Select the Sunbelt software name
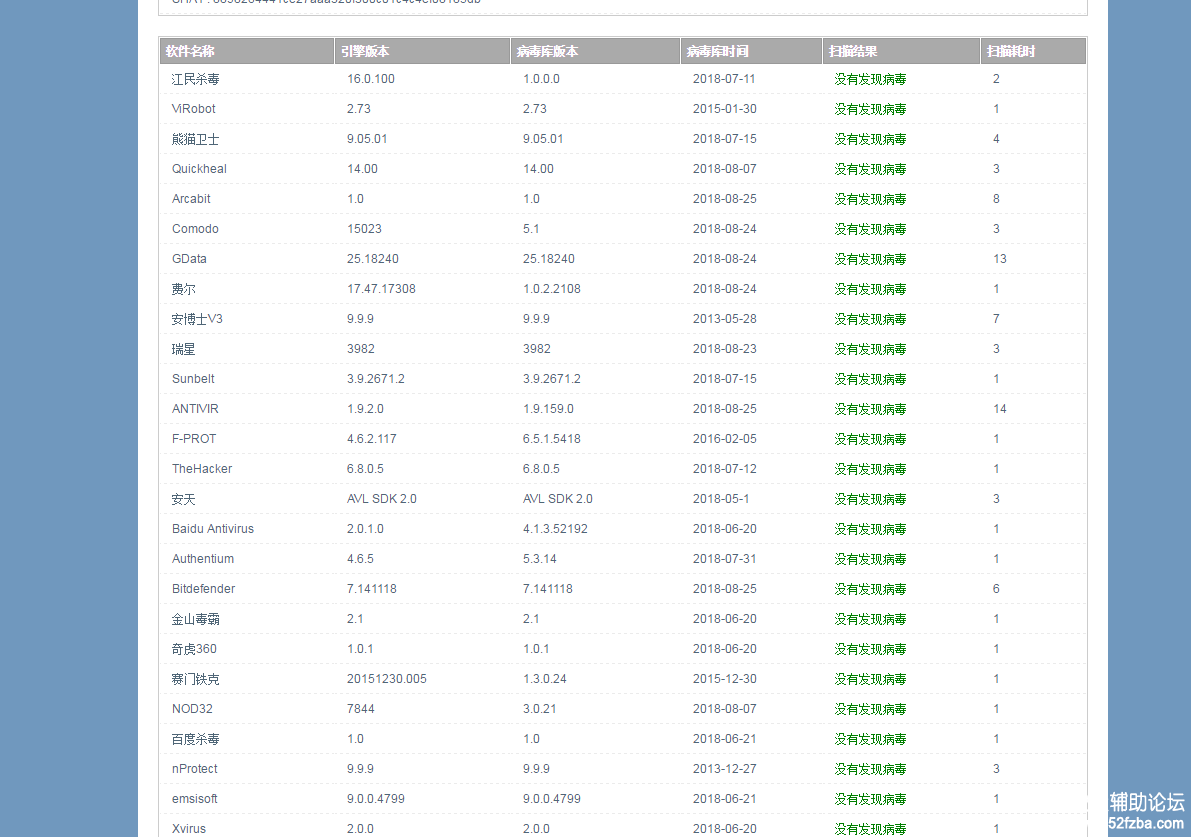The height and width of the screenshot is (837, 1191). (193, 379)
